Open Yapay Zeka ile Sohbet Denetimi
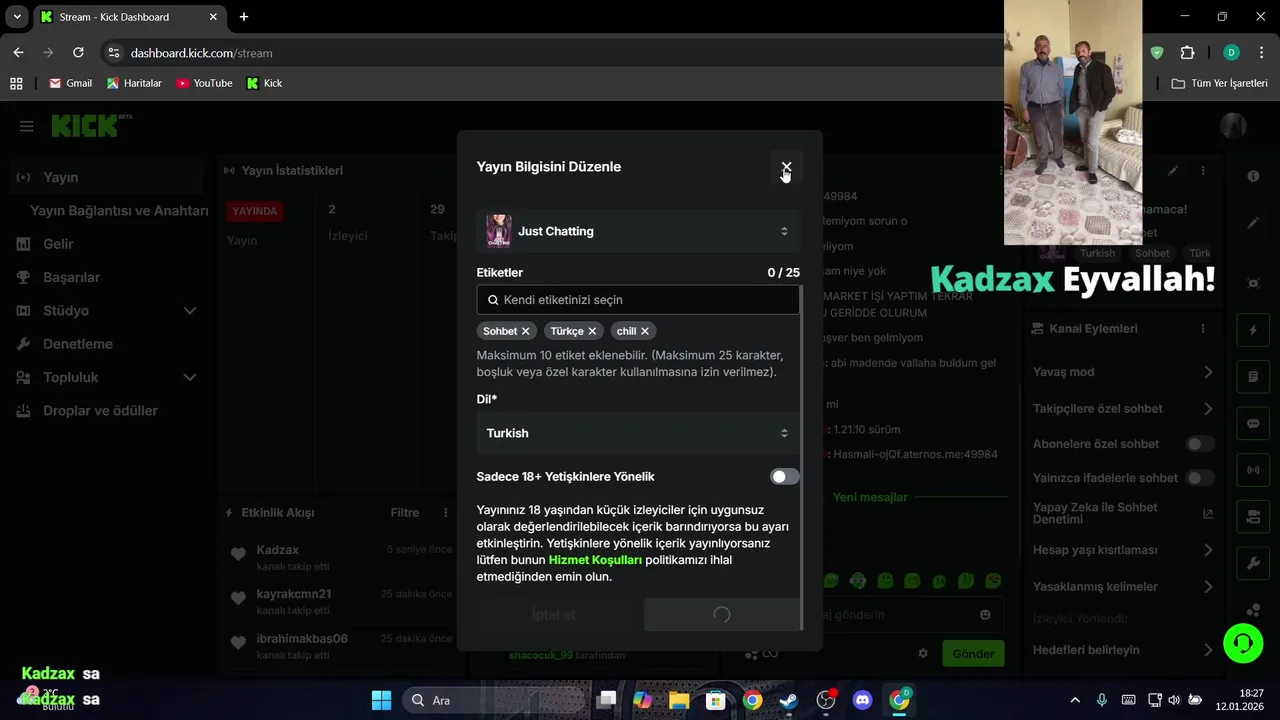 (x=1123, y=513)
